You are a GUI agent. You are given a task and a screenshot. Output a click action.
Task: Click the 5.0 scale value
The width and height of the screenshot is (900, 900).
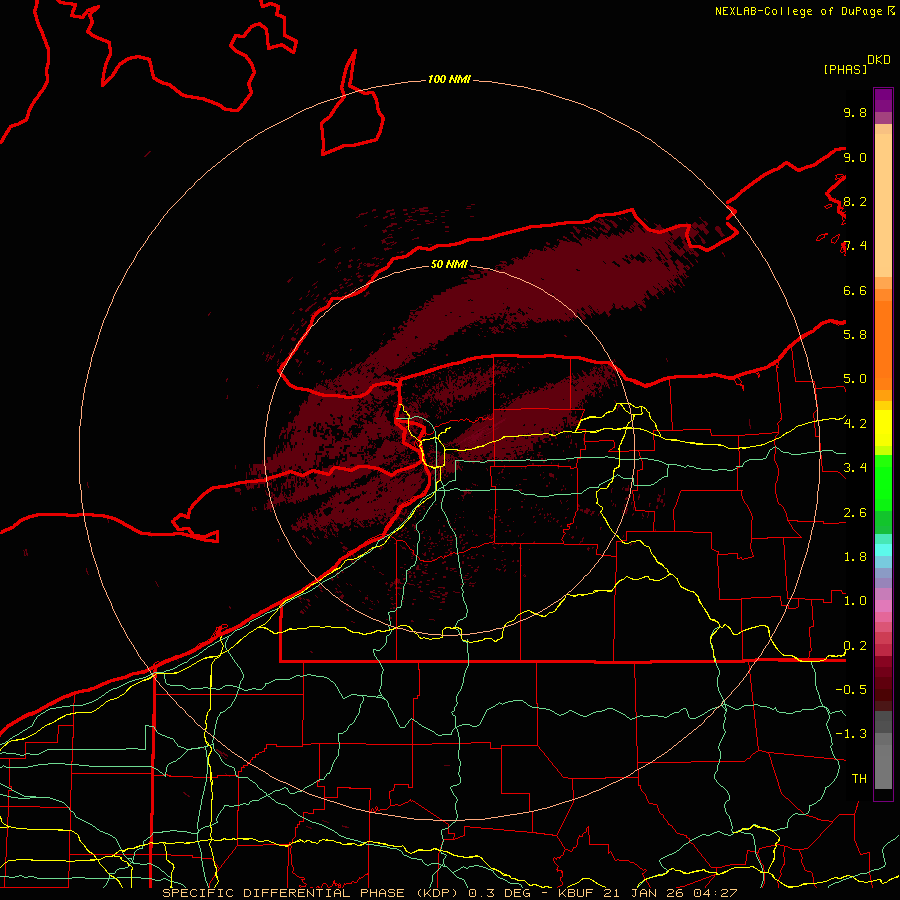point(855,379)
